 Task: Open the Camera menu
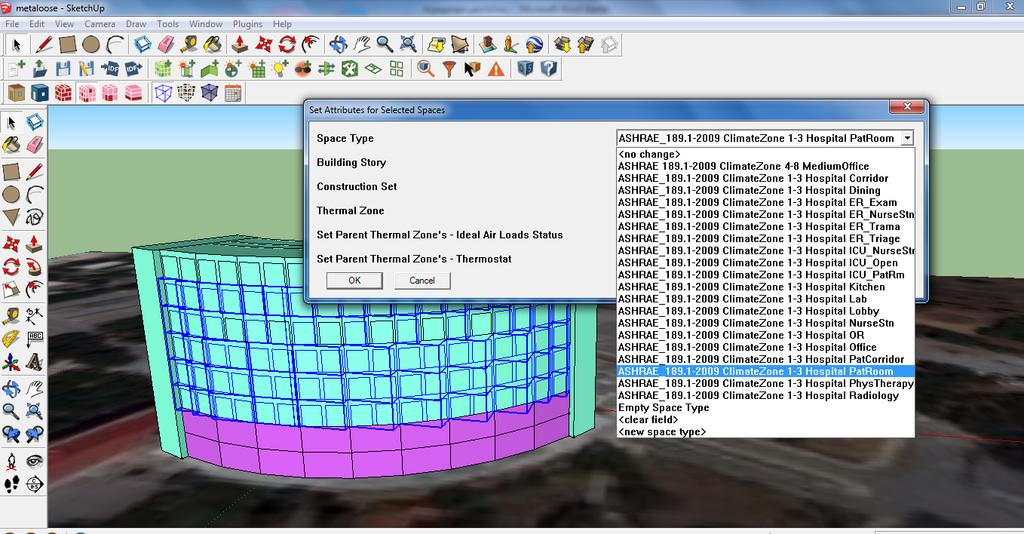pyautogui.click(x=99, y=24)
